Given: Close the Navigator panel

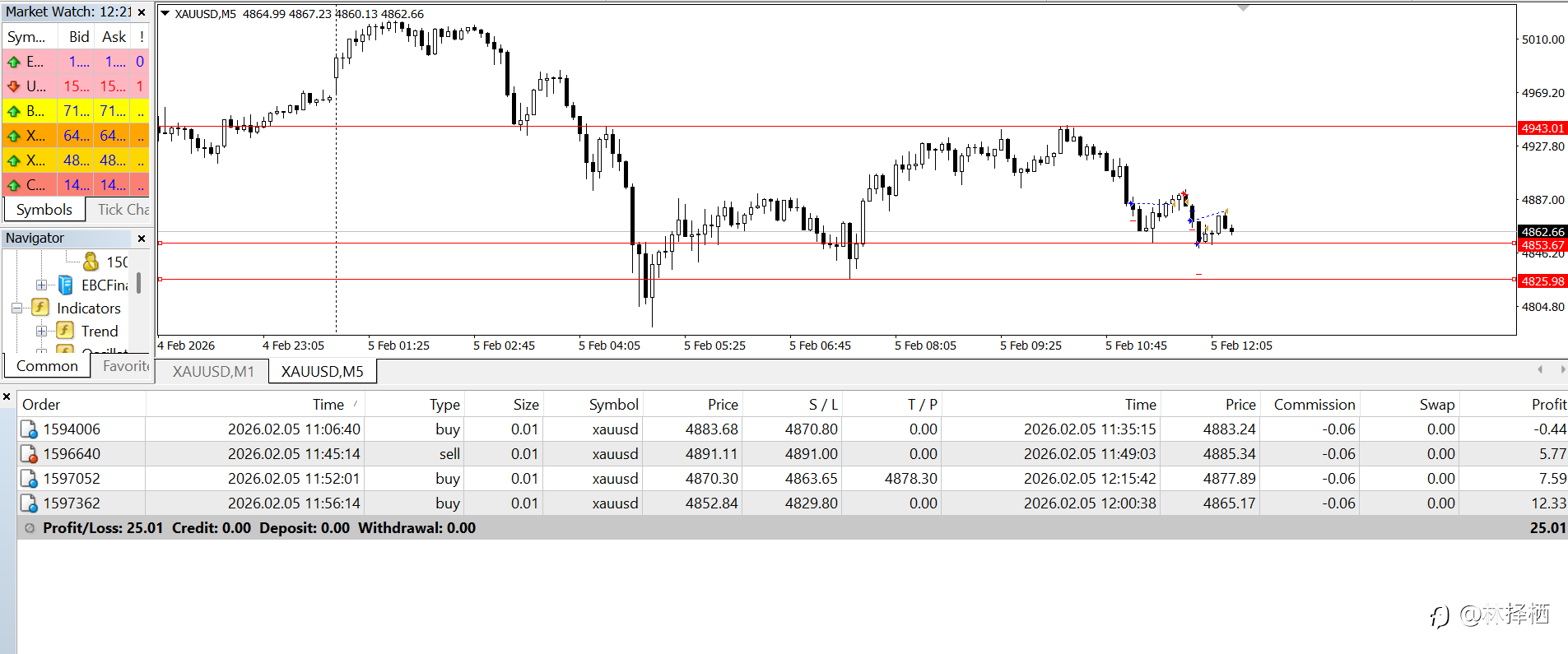Looking at the screenshot, I should (142, 239).
